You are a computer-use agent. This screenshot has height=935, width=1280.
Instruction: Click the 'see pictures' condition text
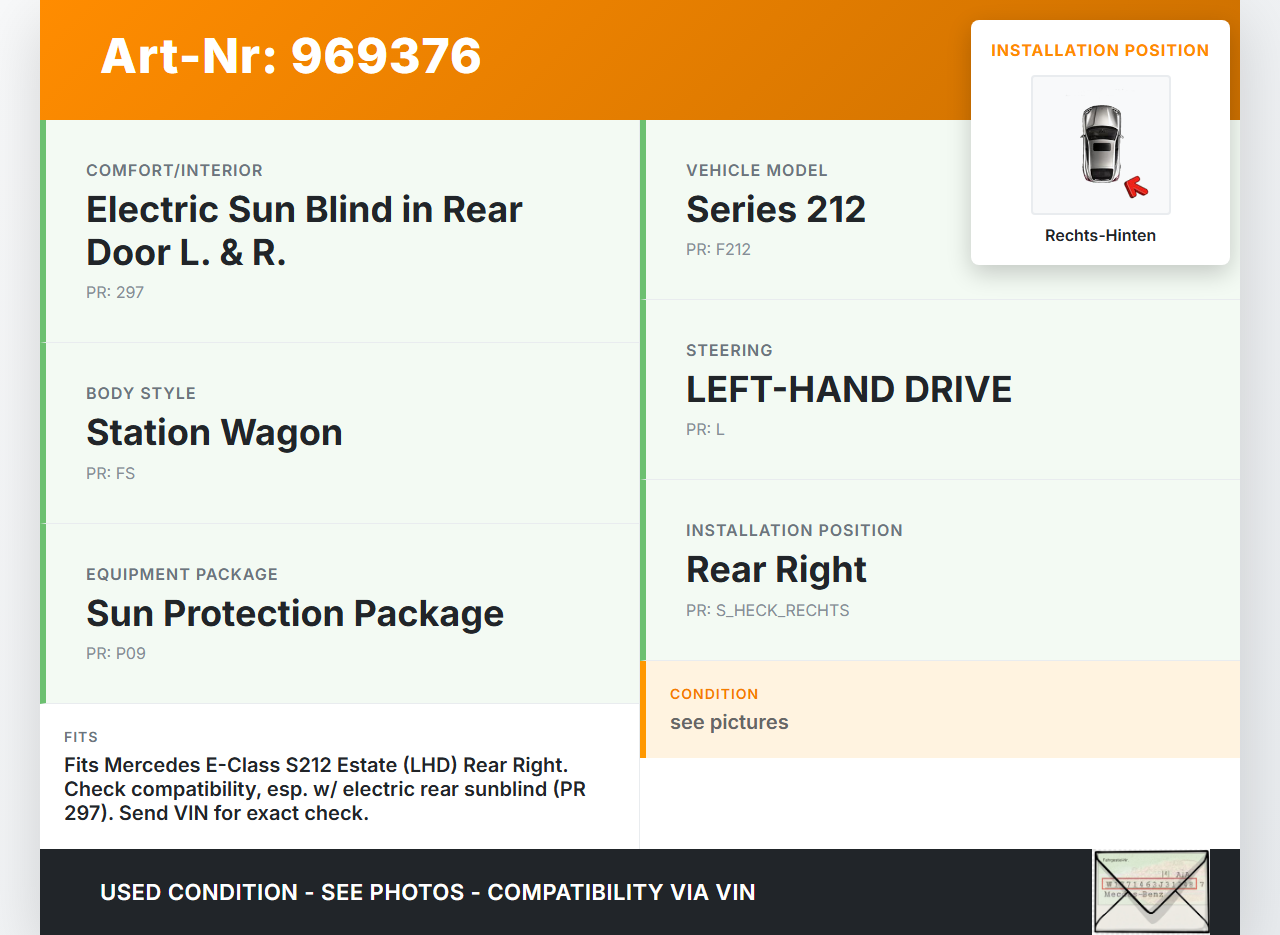[x=729, y=723]
